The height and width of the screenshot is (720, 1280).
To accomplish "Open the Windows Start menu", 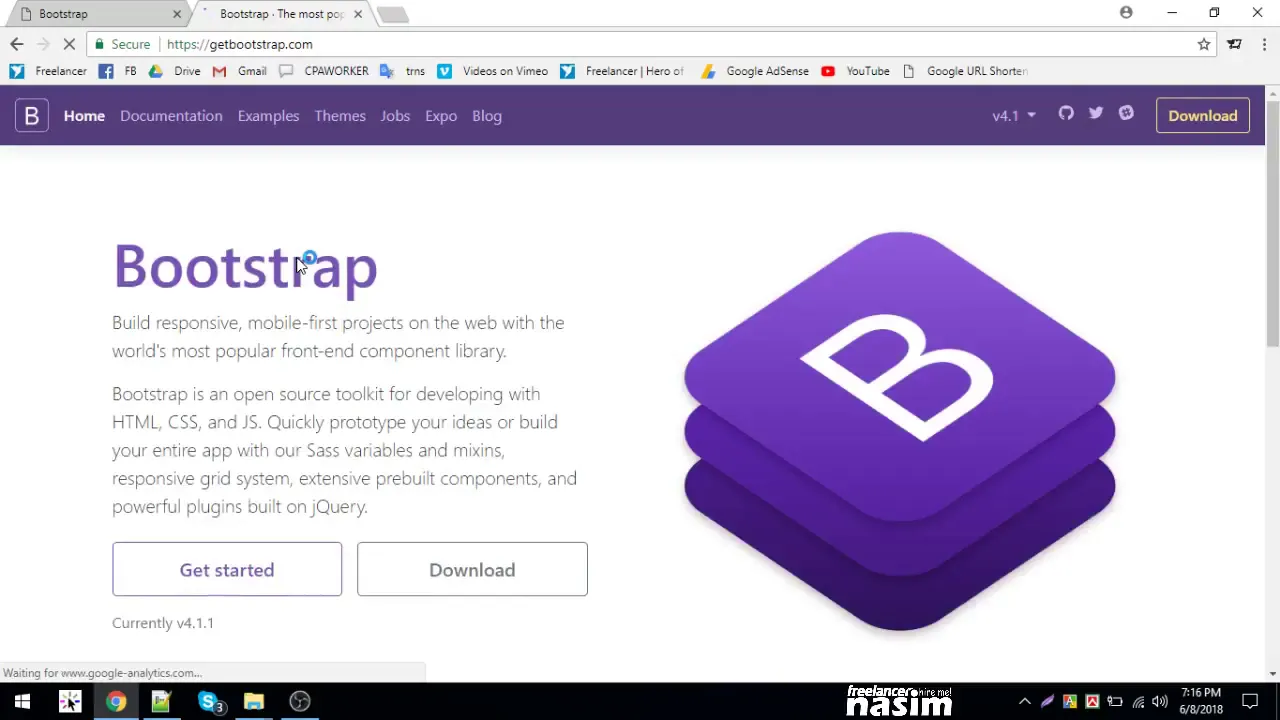I will tap(22, 701).
